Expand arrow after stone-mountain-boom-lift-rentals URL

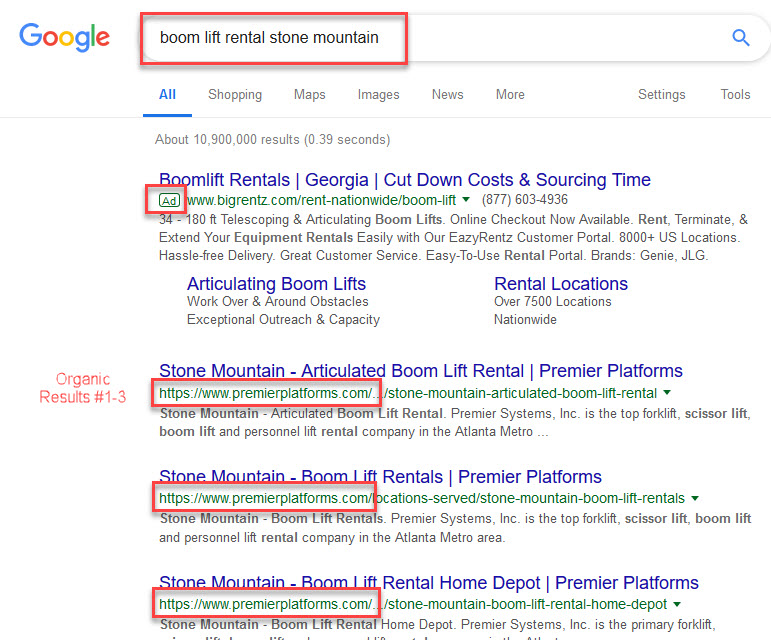(x=695, y=498)
